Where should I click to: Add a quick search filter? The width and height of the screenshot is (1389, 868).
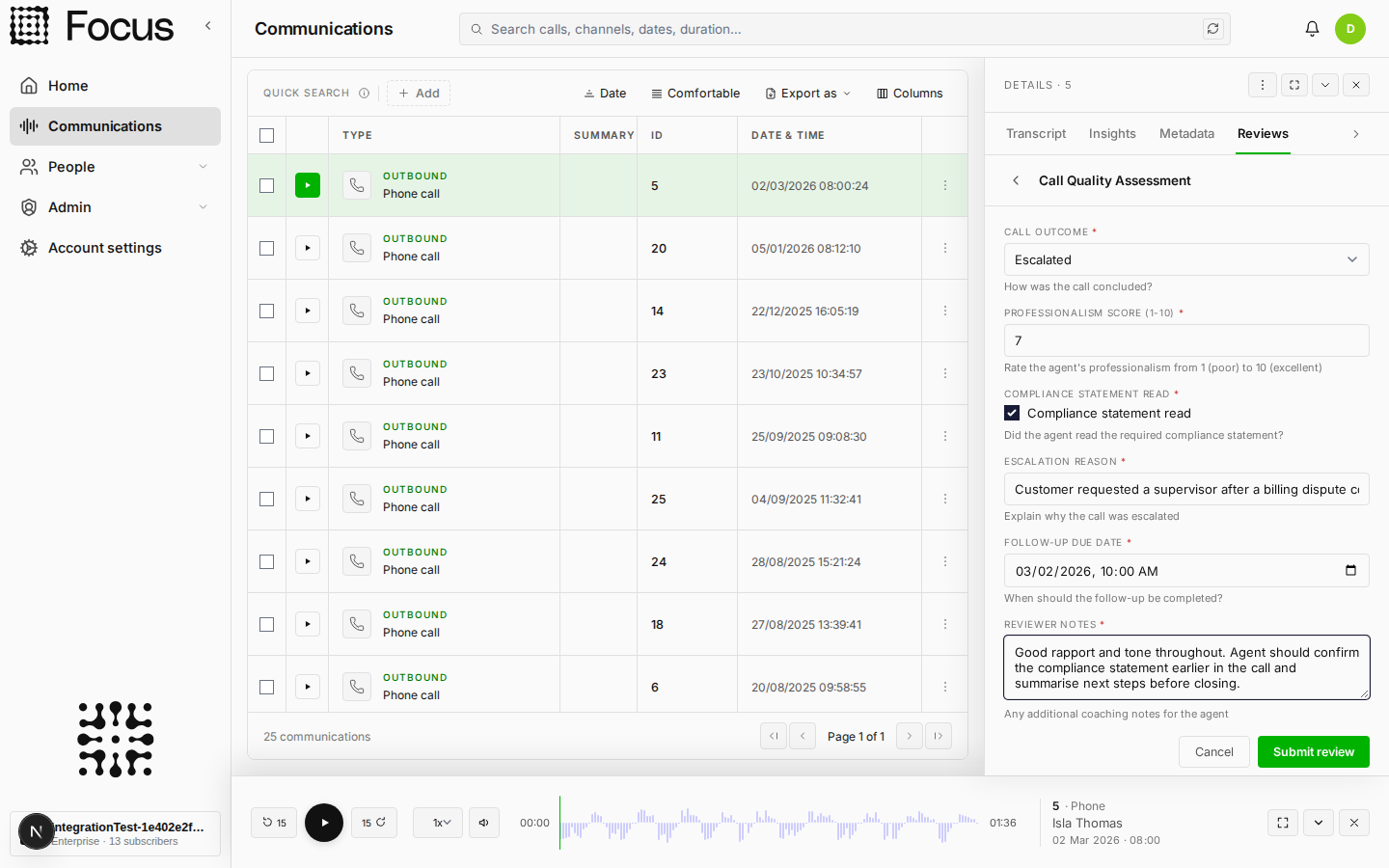419,94
